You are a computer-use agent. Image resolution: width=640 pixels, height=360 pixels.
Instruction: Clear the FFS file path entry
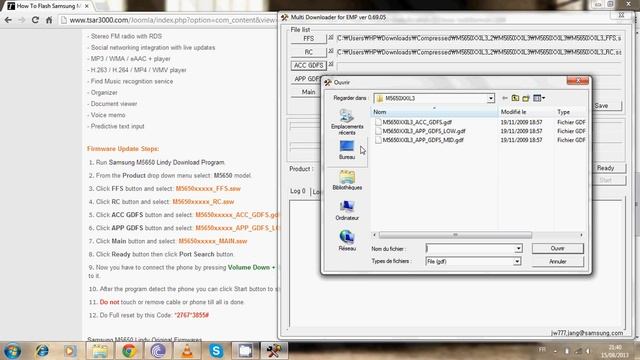331,37
